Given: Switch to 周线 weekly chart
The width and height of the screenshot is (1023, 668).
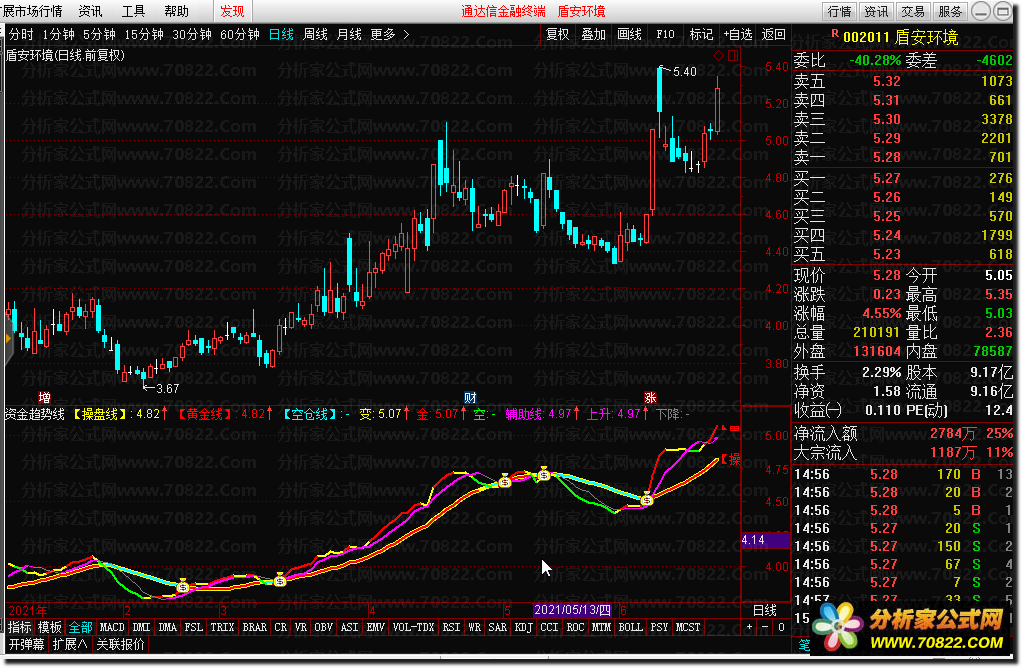Looking at the screenshot, I should 316,35.
